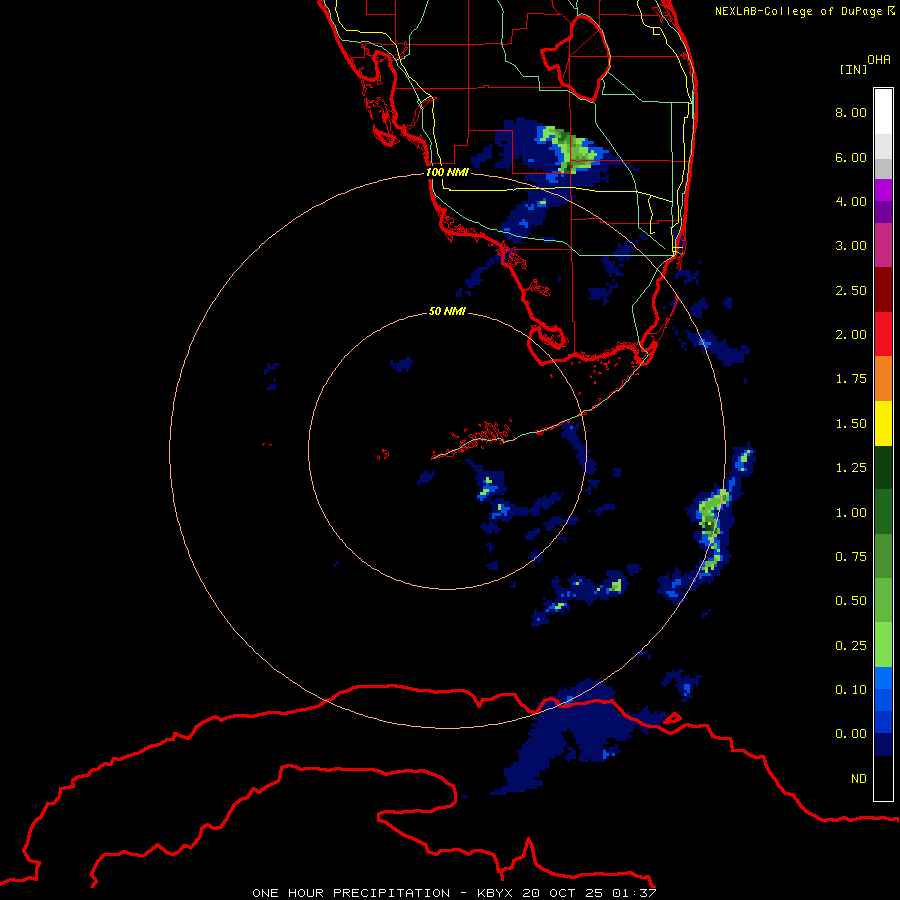Image resolution: width=900 pixels, height=900 pixels.
Task: Select the 1.00 legend value
Action: [x=850, y=513]
